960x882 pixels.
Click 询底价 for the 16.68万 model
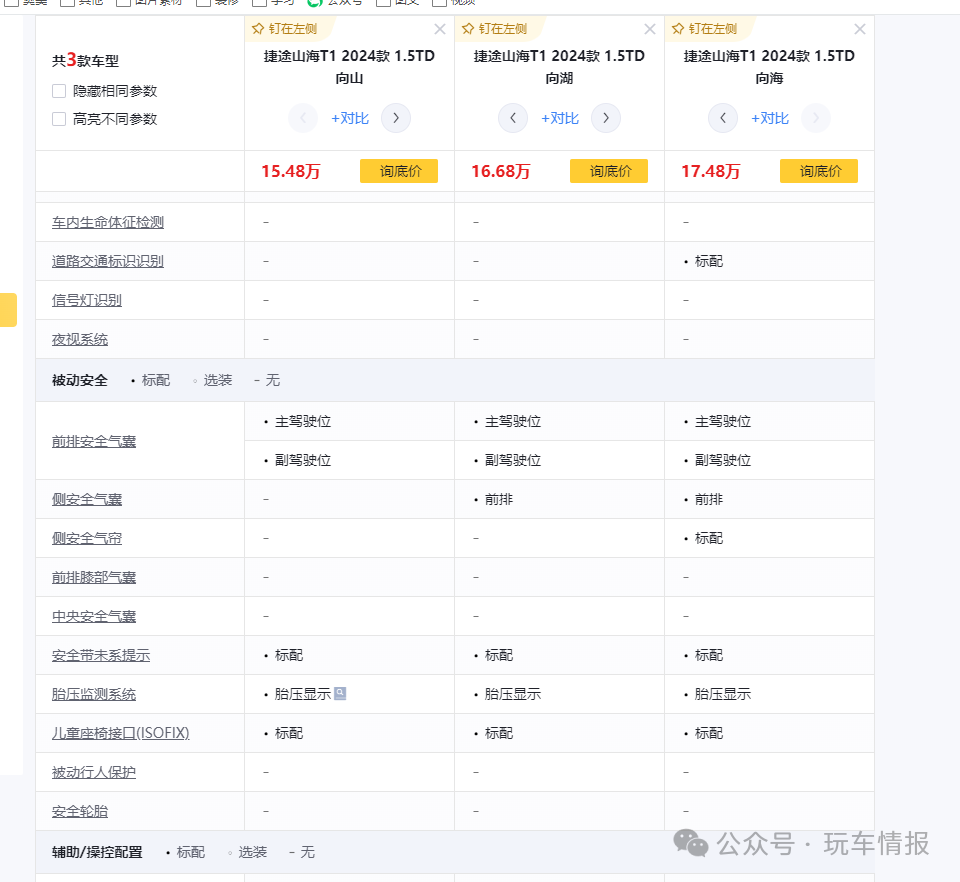pyautogui.click(x=609, y=171)
